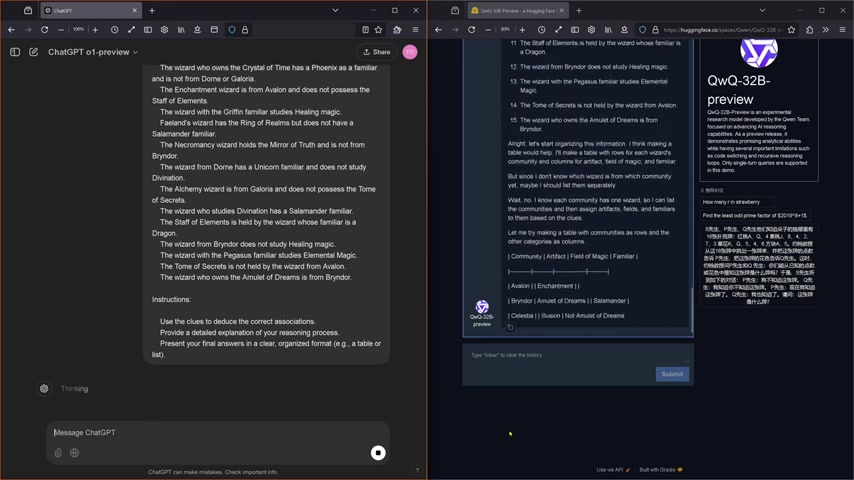Go back in the ChatGPT window
Image resolution: width=854 pixels, height=480 pixels.
[11, 30]
